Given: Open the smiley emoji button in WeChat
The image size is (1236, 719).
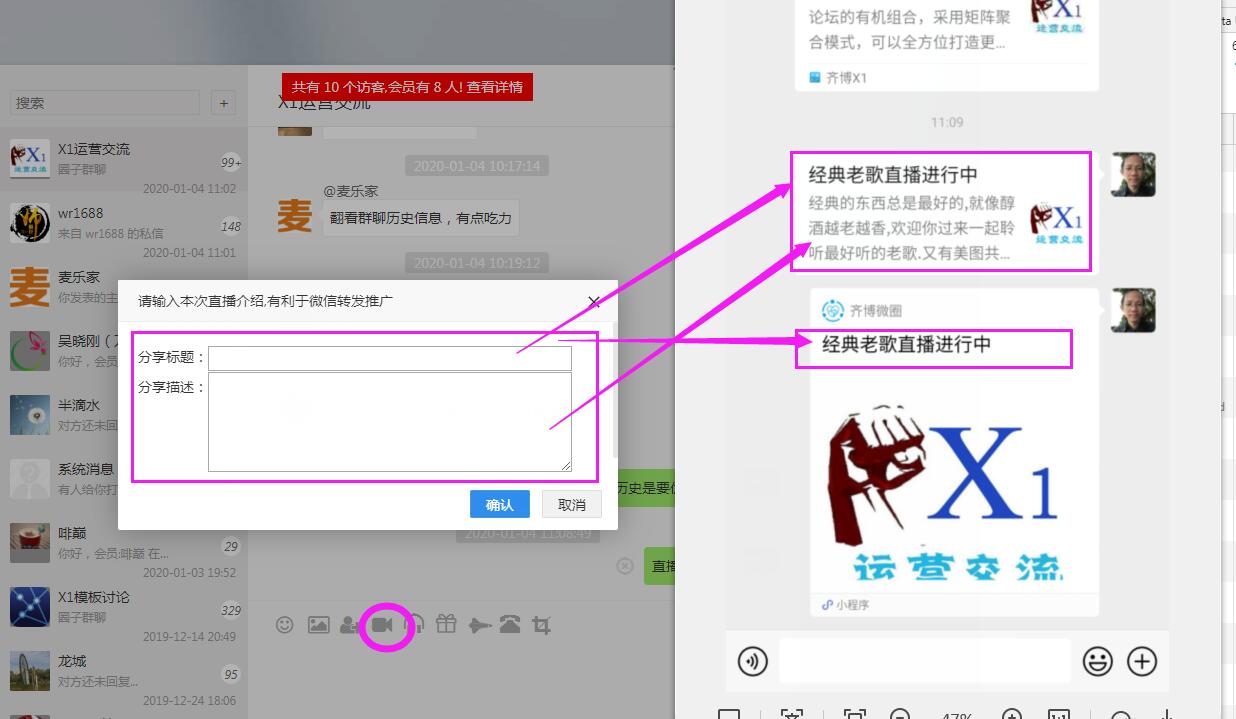Looking at the screenshot, I should point(1097,661).
